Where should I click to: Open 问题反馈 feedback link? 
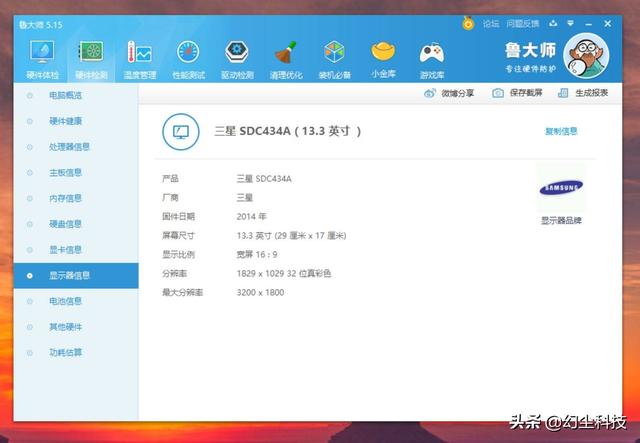pos(523,24)
